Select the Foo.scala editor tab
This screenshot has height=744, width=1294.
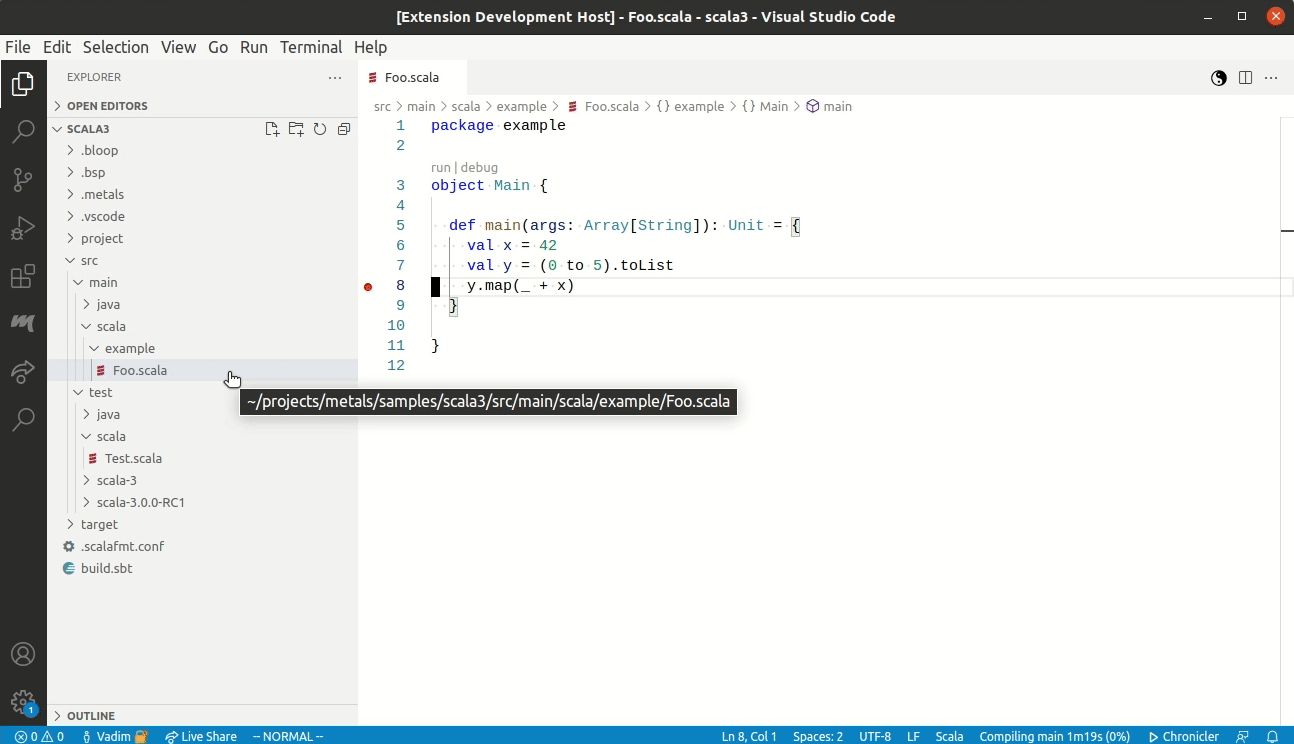point(412,78)
